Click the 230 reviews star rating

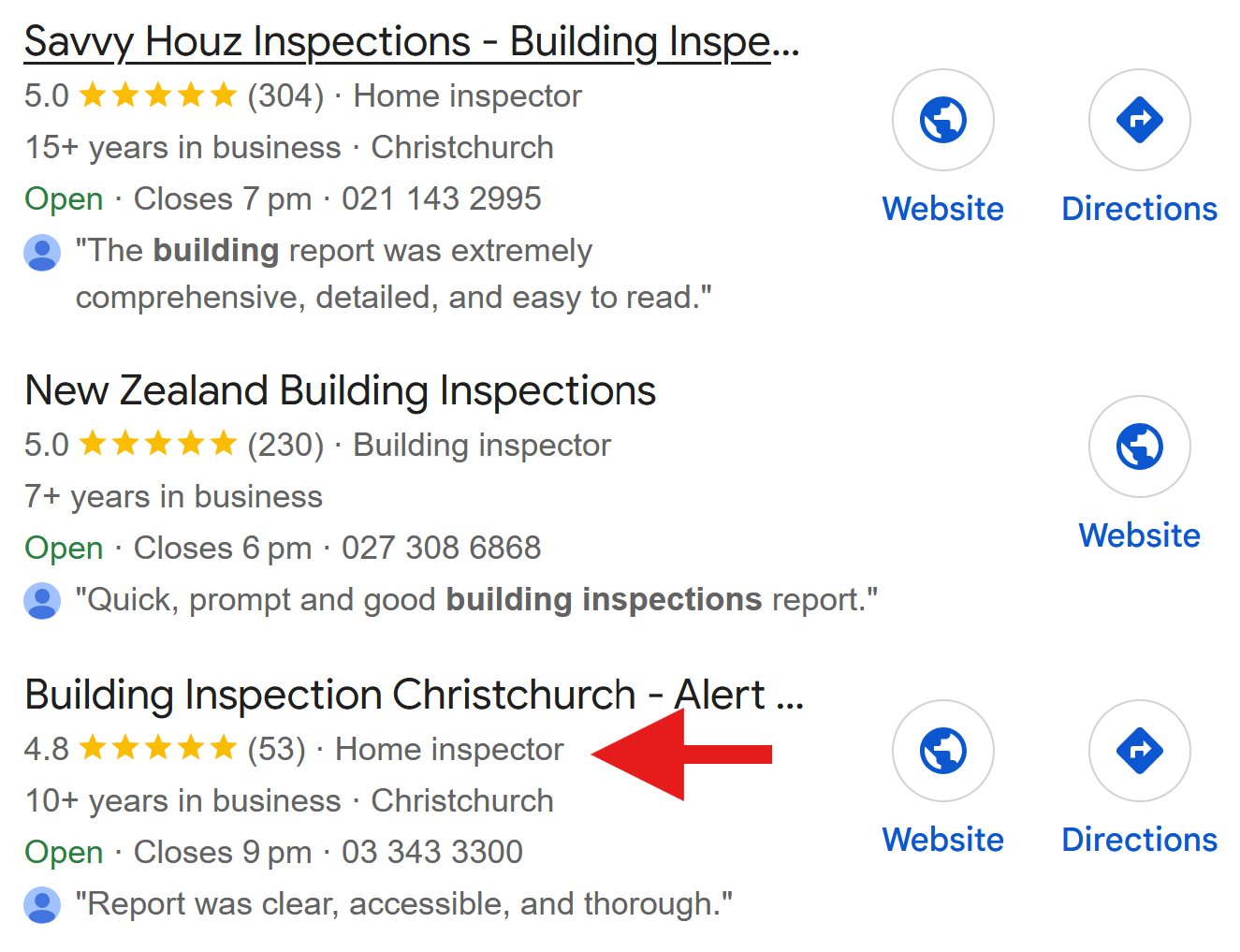click(174, 445)
